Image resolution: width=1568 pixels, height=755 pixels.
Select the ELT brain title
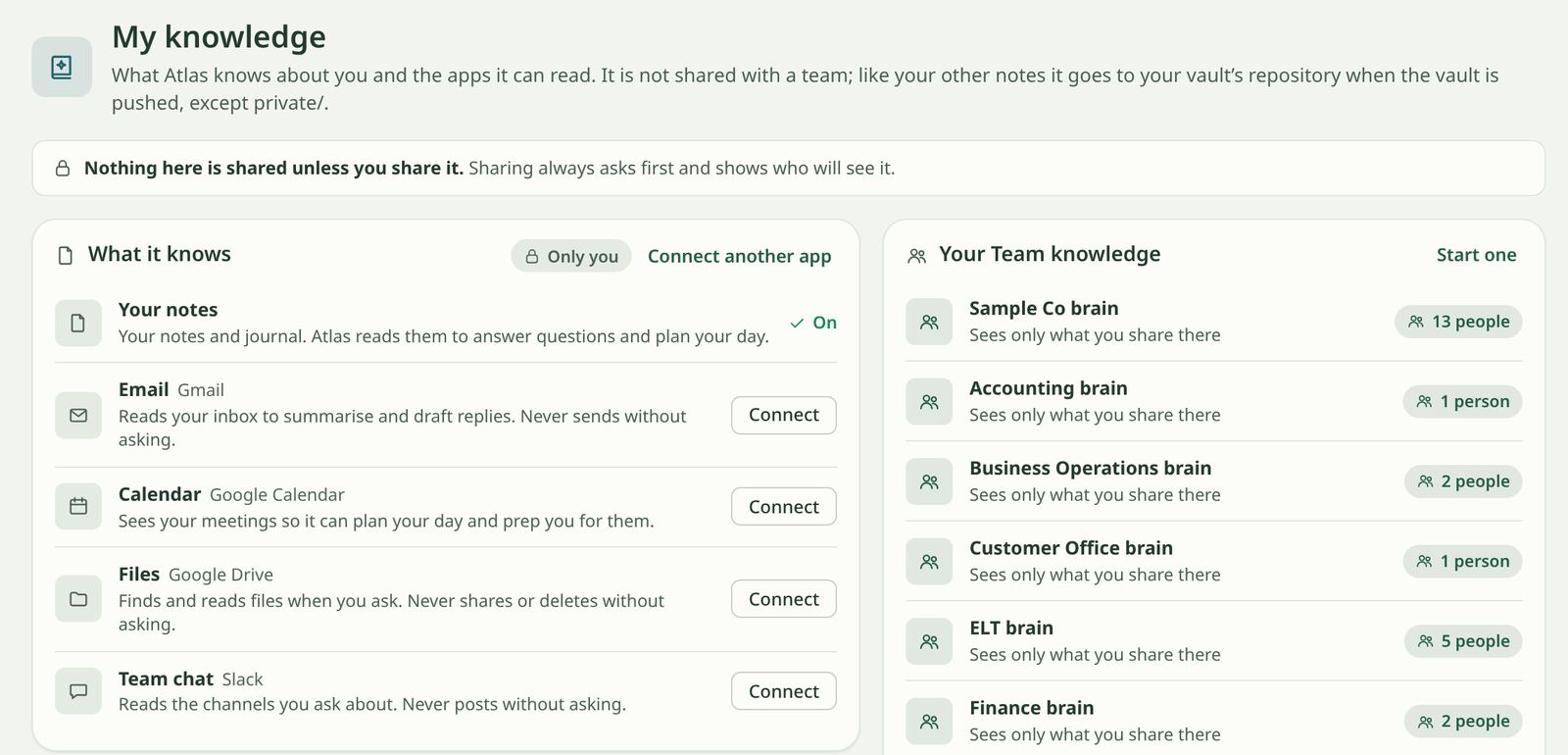[x=1011, y=628]
